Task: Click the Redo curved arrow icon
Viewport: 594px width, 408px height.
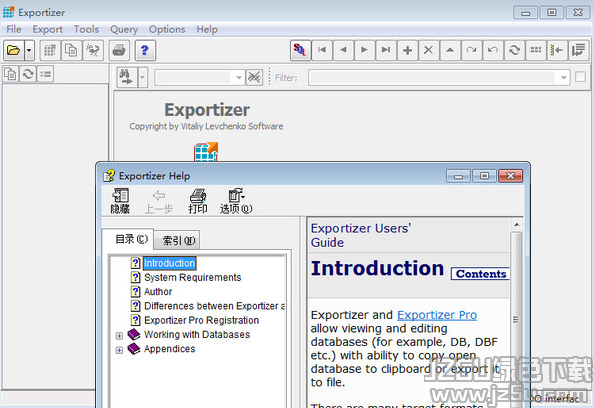Action: 472,50
